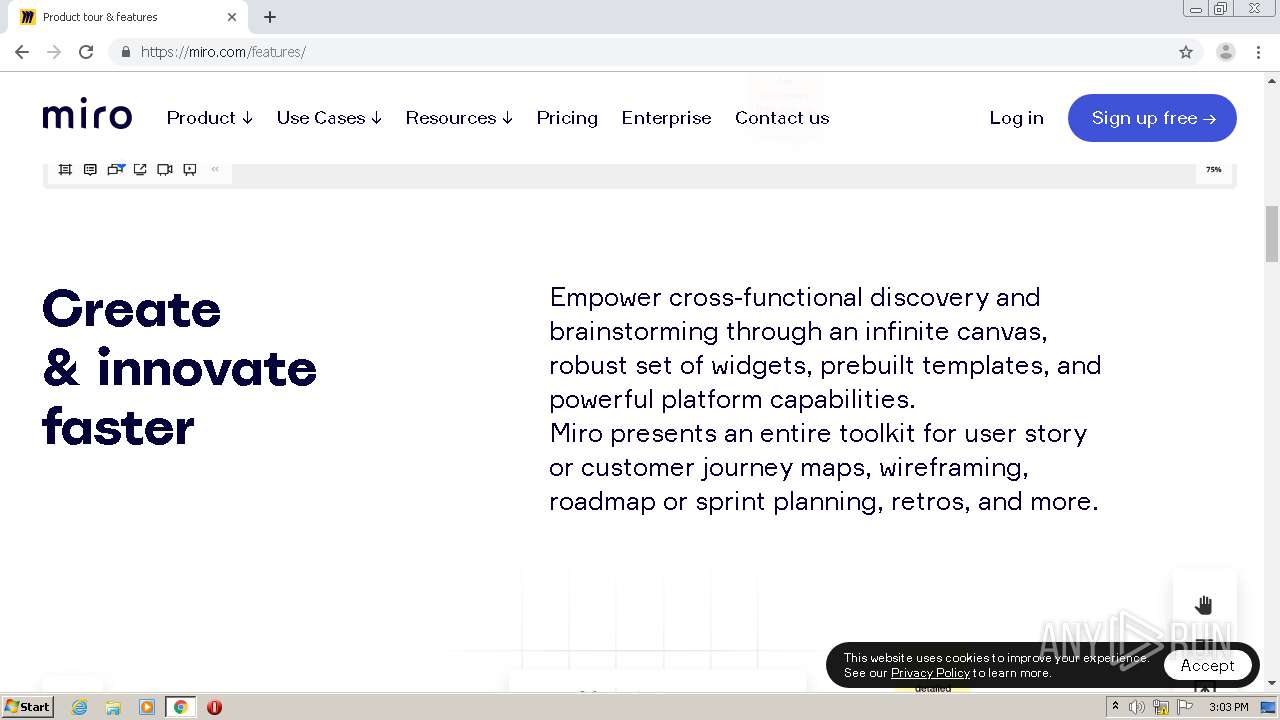Click the address bar URL
This screenshot has width=1280, height=720.
[x=223, y=52]
